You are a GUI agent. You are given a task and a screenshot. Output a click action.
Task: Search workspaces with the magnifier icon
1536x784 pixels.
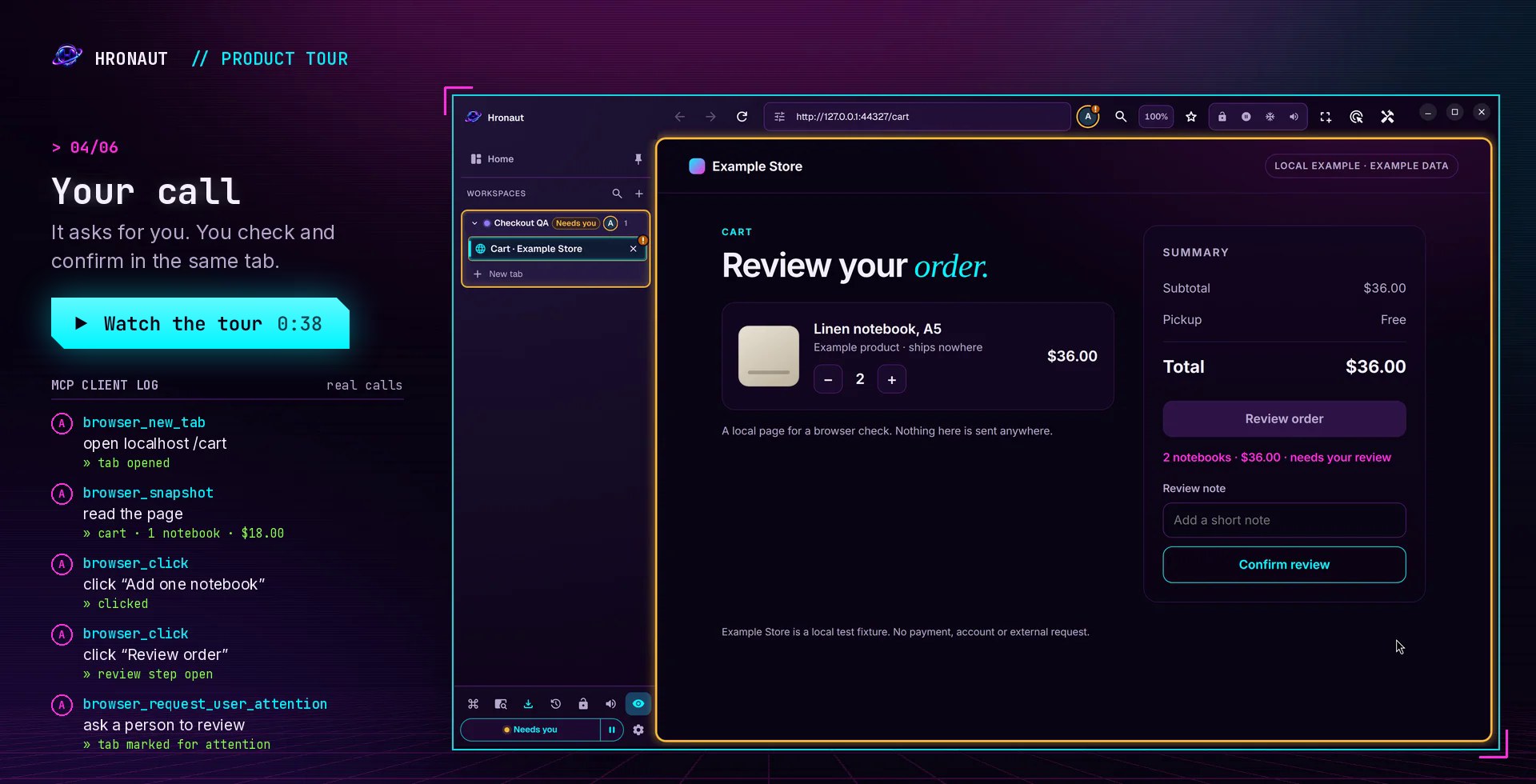click(617, 194)
